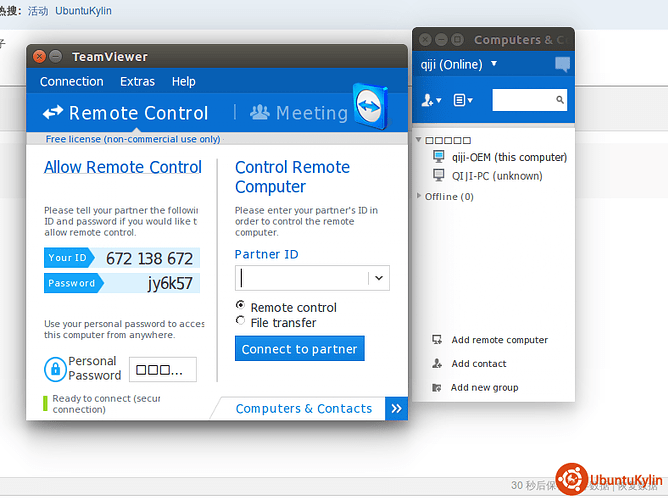Click the Personal Password lock icon
The height and width of the screenshot is (500, 668).
coord(55,369)
